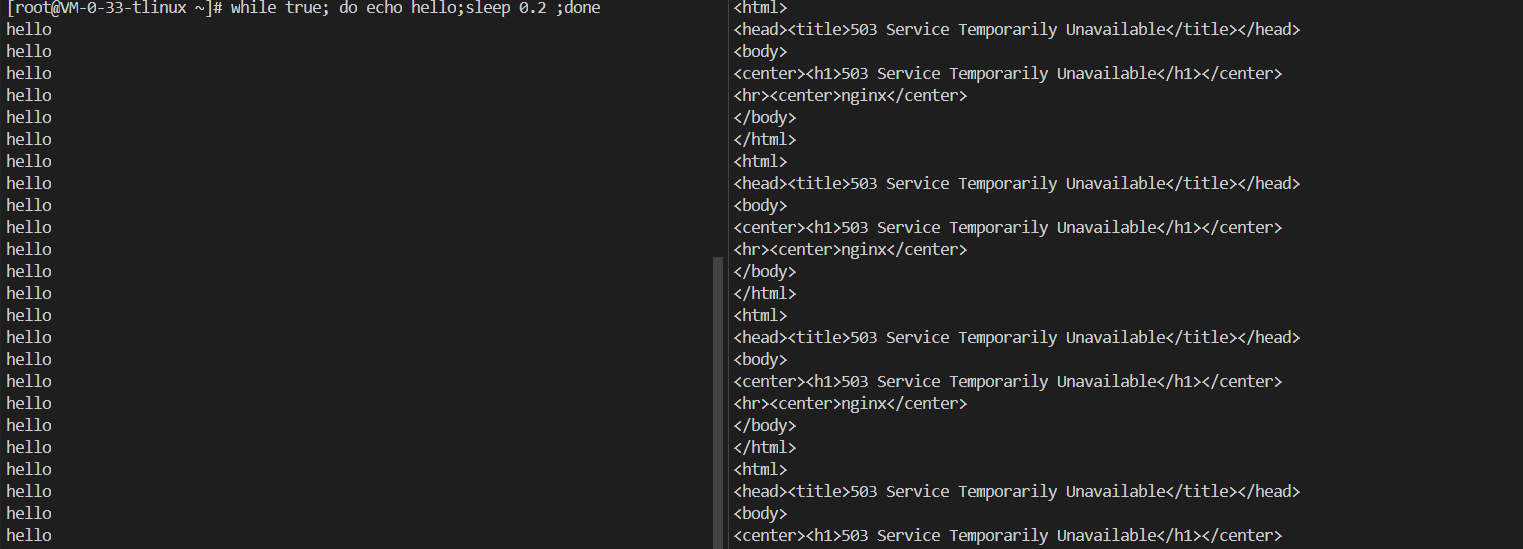Click the bottommost hello output line
Image resolution: width=1523 pixels, height=549 pixels.
click(29, 535)
